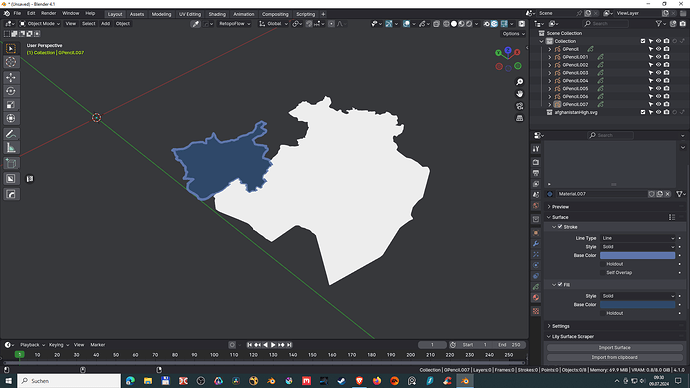Open the File menu
Viewport: 690px width, 388px height.
(17, 14)
